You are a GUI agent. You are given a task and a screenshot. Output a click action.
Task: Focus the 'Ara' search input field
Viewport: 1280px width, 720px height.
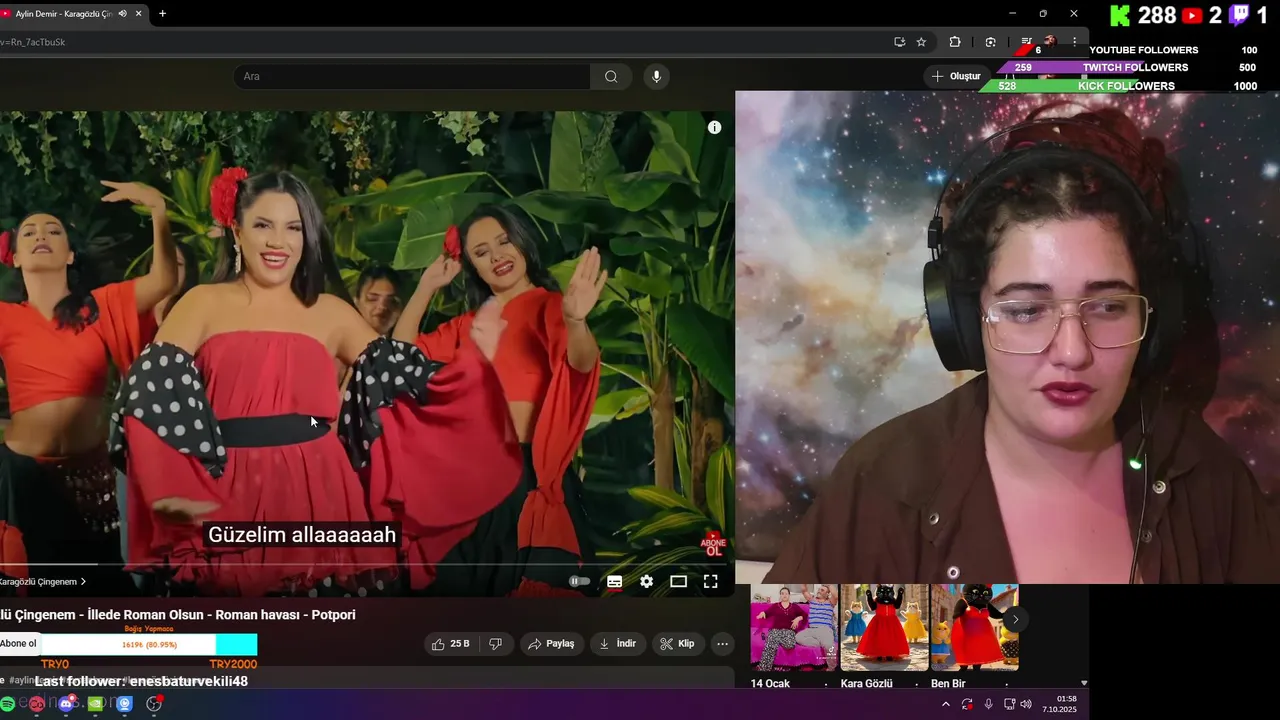[x=412, y=77]
